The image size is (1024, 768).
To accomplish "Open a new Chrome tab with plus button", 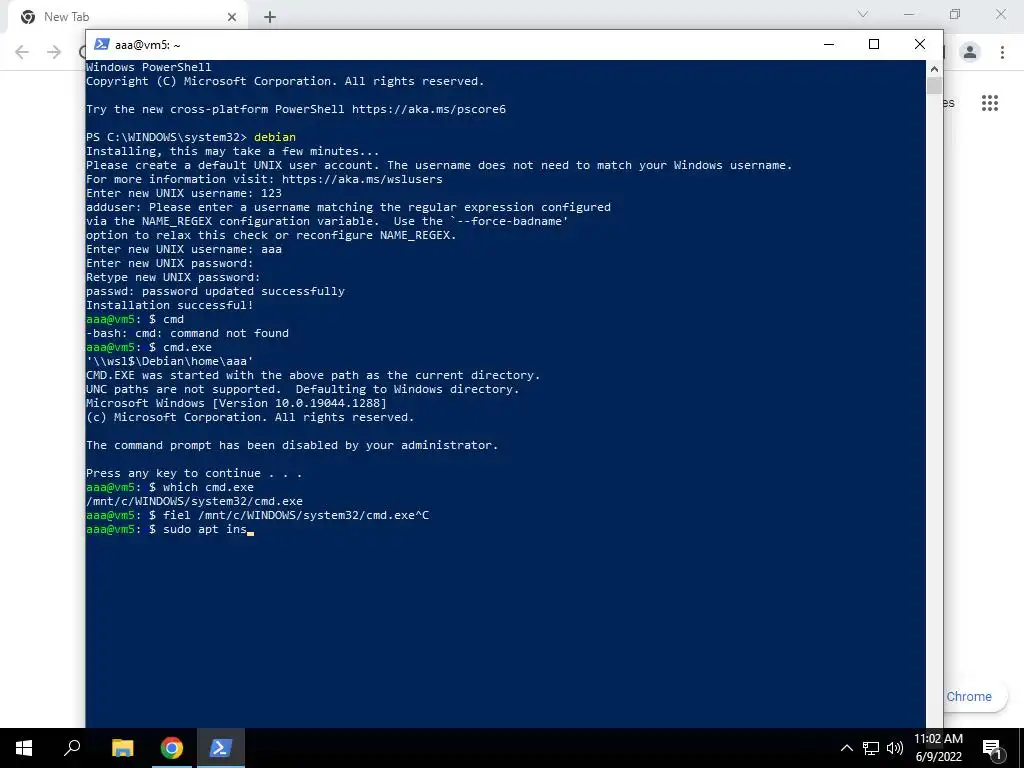I will pyautogui.click(x=270, y=17).
